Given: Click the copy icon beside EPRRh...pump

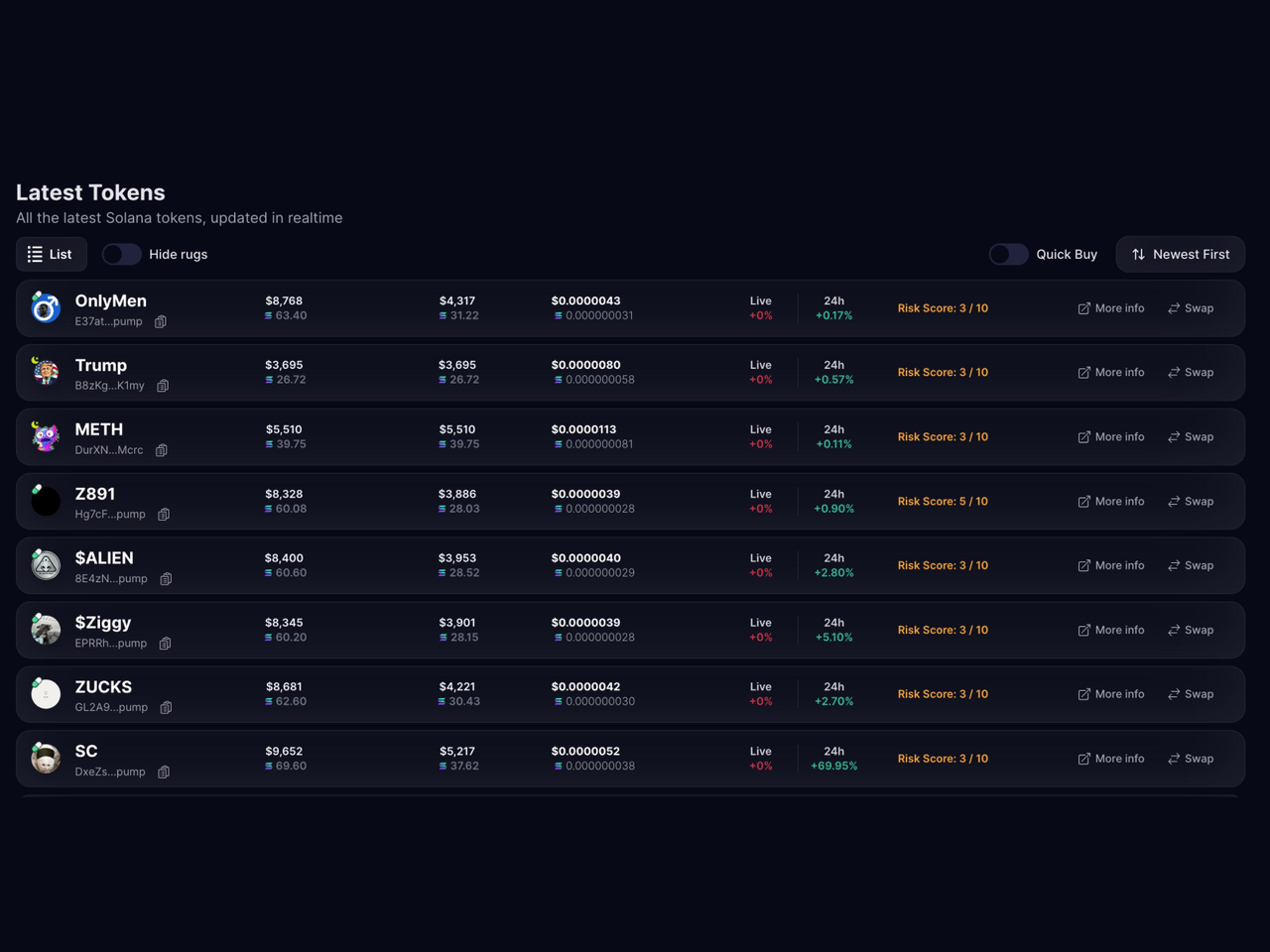Looking at the screenshot, I should click(x=166, y=644).
